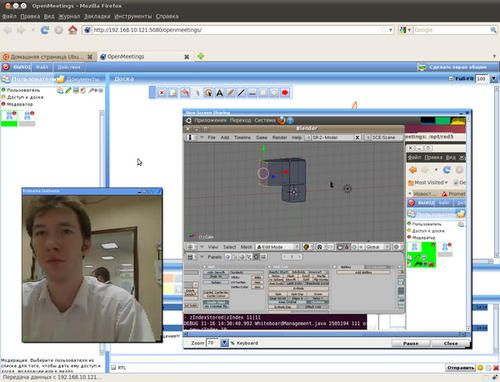Select the text tool on whiteboard toolbar
The height and width of the screenshot is (382, 500).
[x=219, y=93]
